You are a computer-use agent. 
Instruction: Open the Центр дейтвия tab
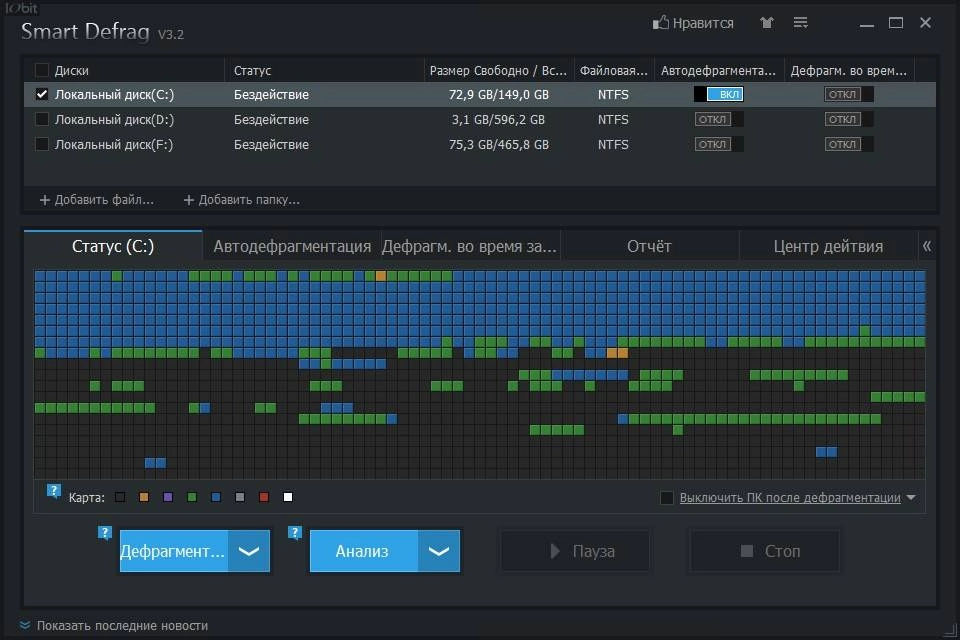click(828, 246)
